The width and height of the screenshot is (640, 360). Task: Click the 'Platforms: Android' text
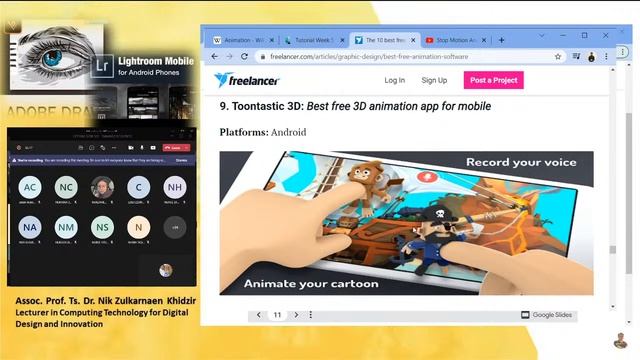(263, 132)
